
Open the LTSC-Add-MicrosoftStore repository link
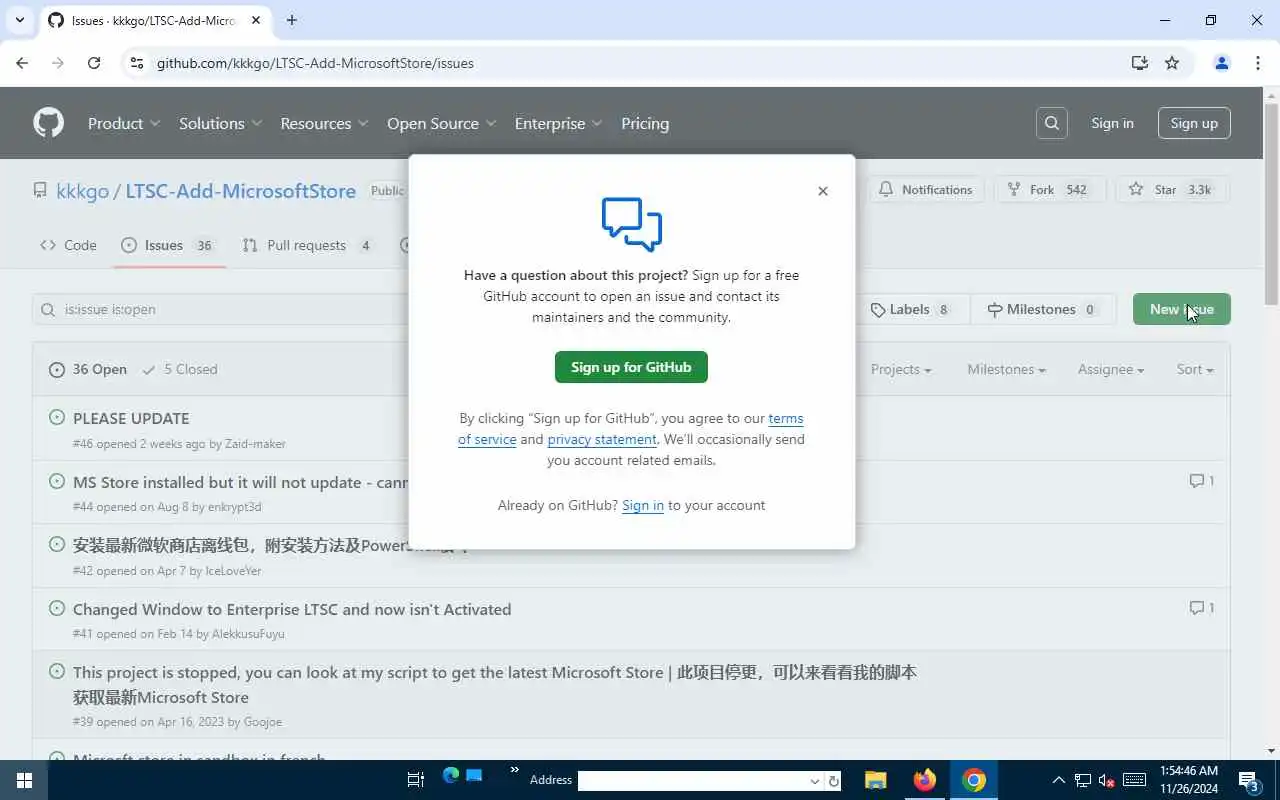coord(240,190)
